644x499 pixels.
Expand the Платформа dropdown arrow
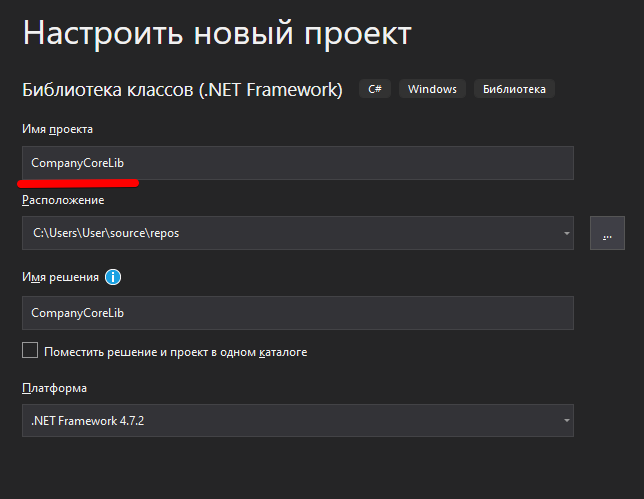coord(566,421)
